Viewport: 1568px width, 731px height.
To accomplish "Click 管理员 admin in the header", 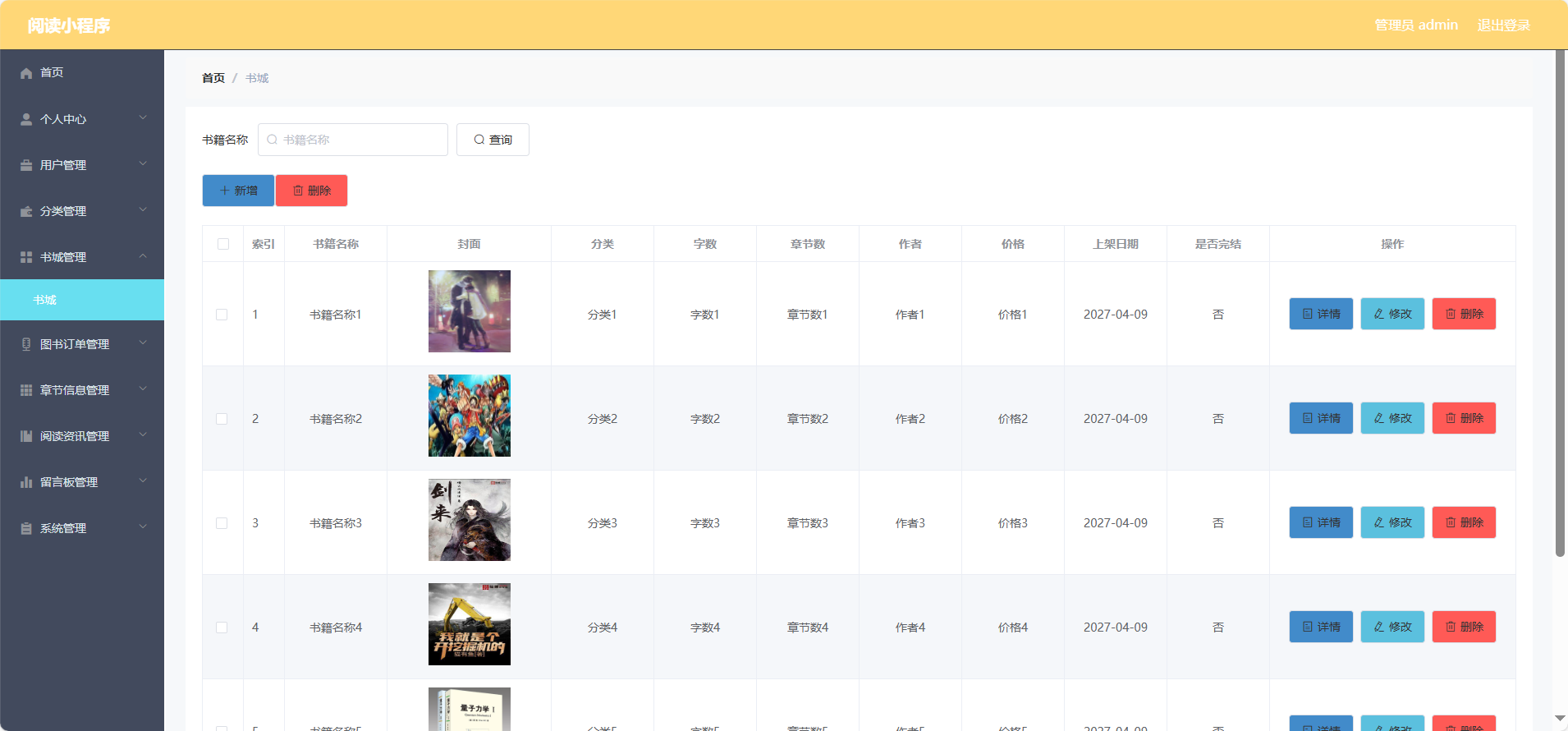I will point(1416,25).
